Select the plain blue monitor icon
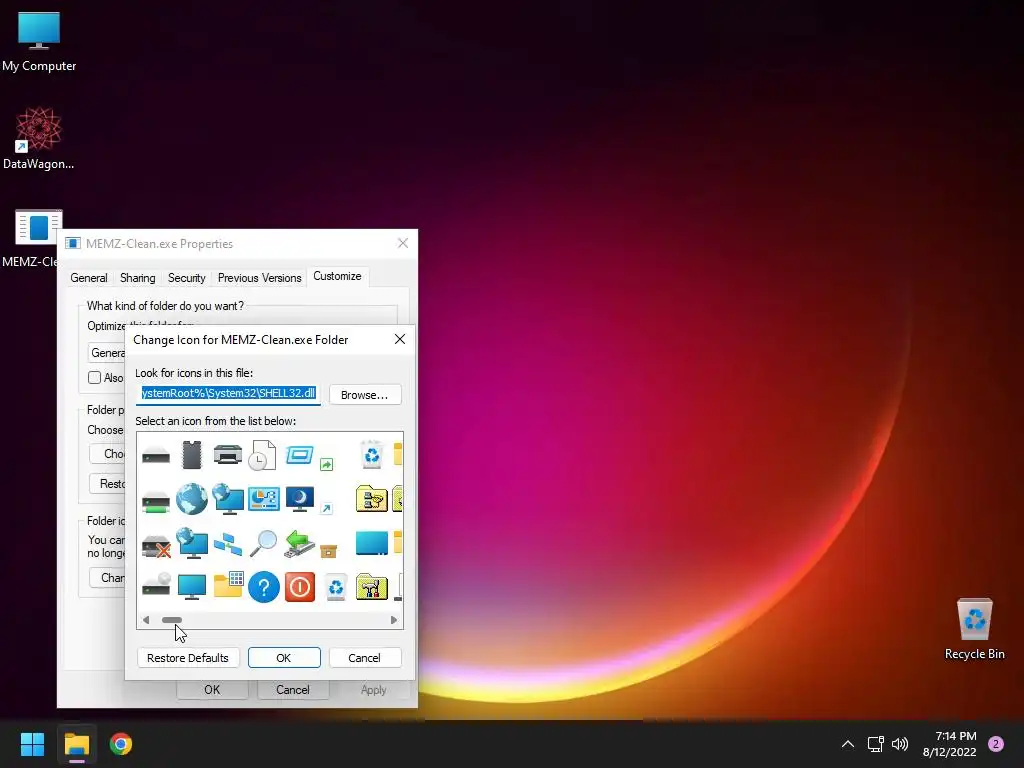Viewport: 1024px width, 768px height. pos(192,586)
